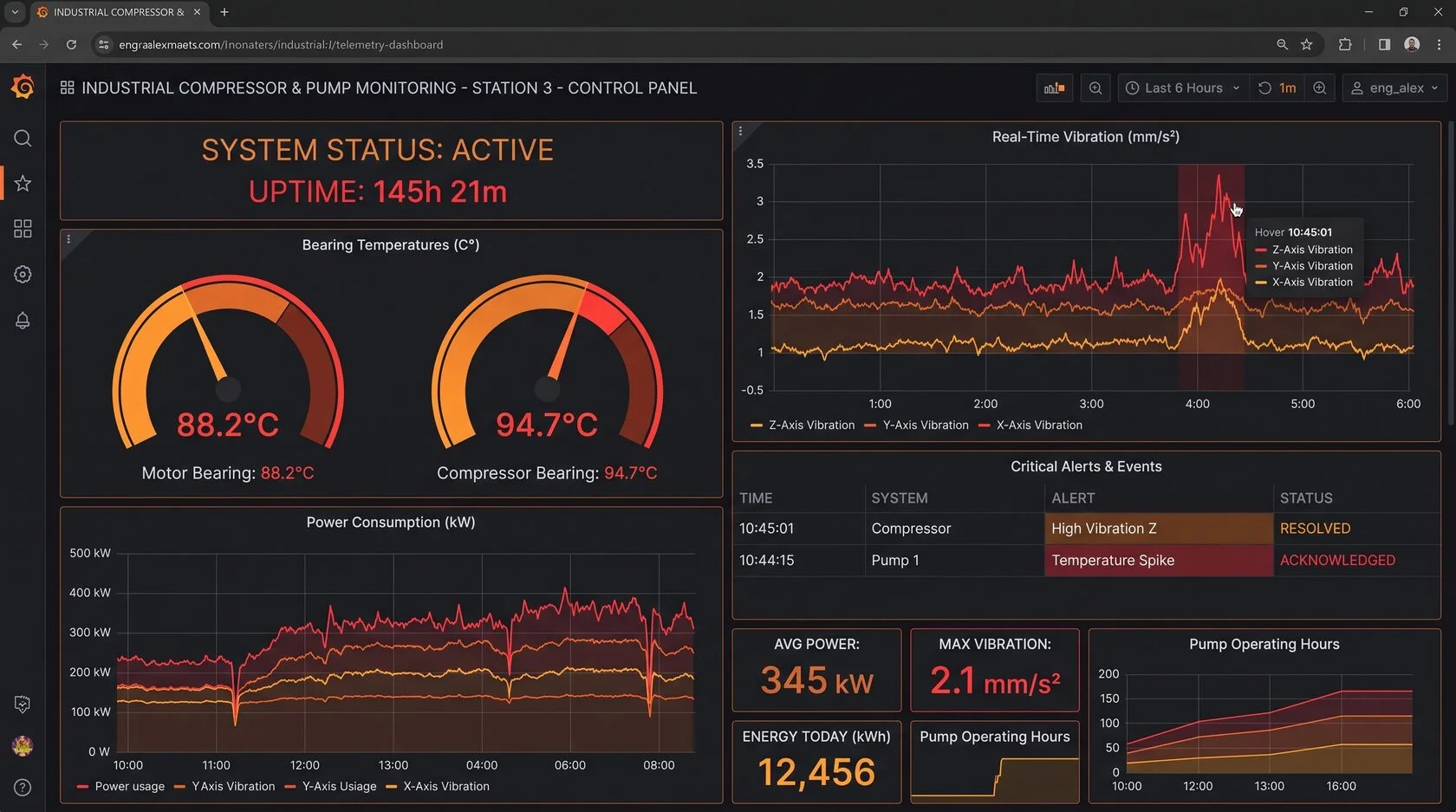Image resolution: width=1456 pixels, height=812 pixels.
Task: Open the help question mark icon
Action: [23, 788]
